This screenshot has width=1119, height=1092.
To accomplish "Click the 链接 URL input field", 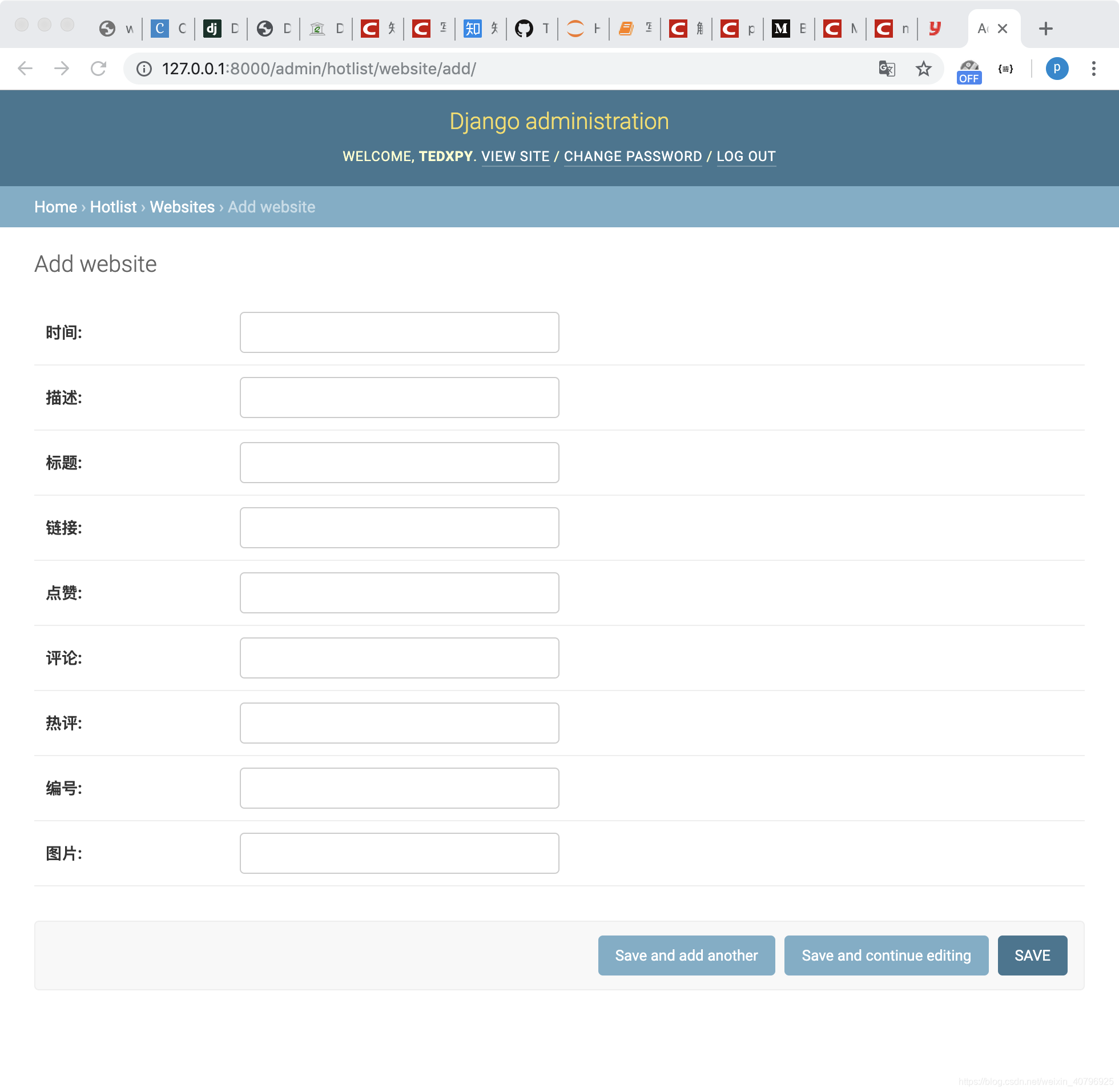I will pyautogui.click(x=399, y=527).
